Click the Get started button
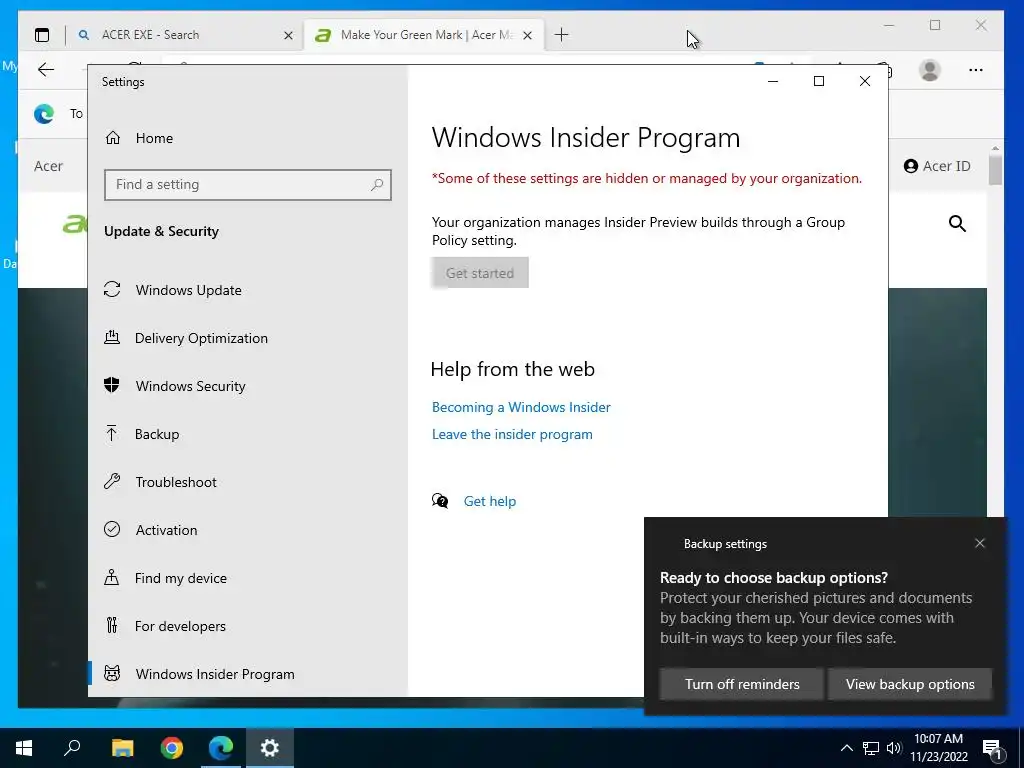Viewport: 1024px width, 768px height. [x=480, y=273]
